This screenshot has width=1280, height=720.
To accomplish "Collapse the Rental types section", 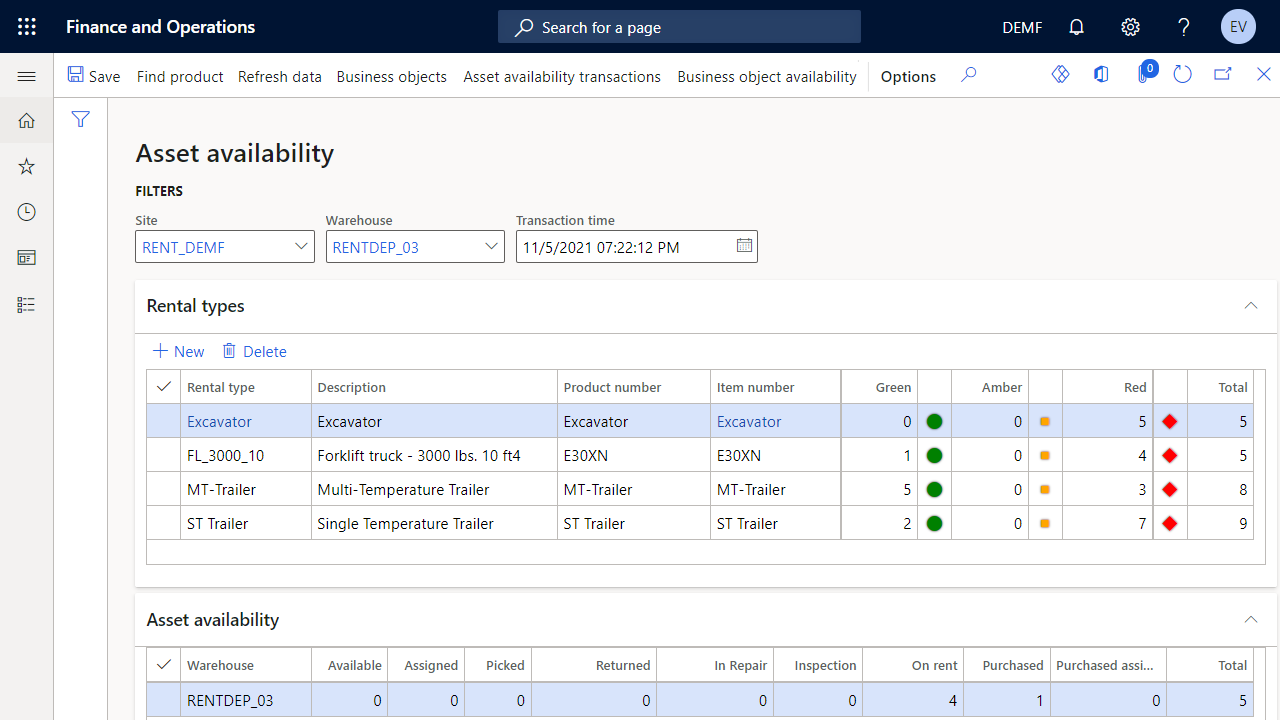I will (x=1250, y=306).
